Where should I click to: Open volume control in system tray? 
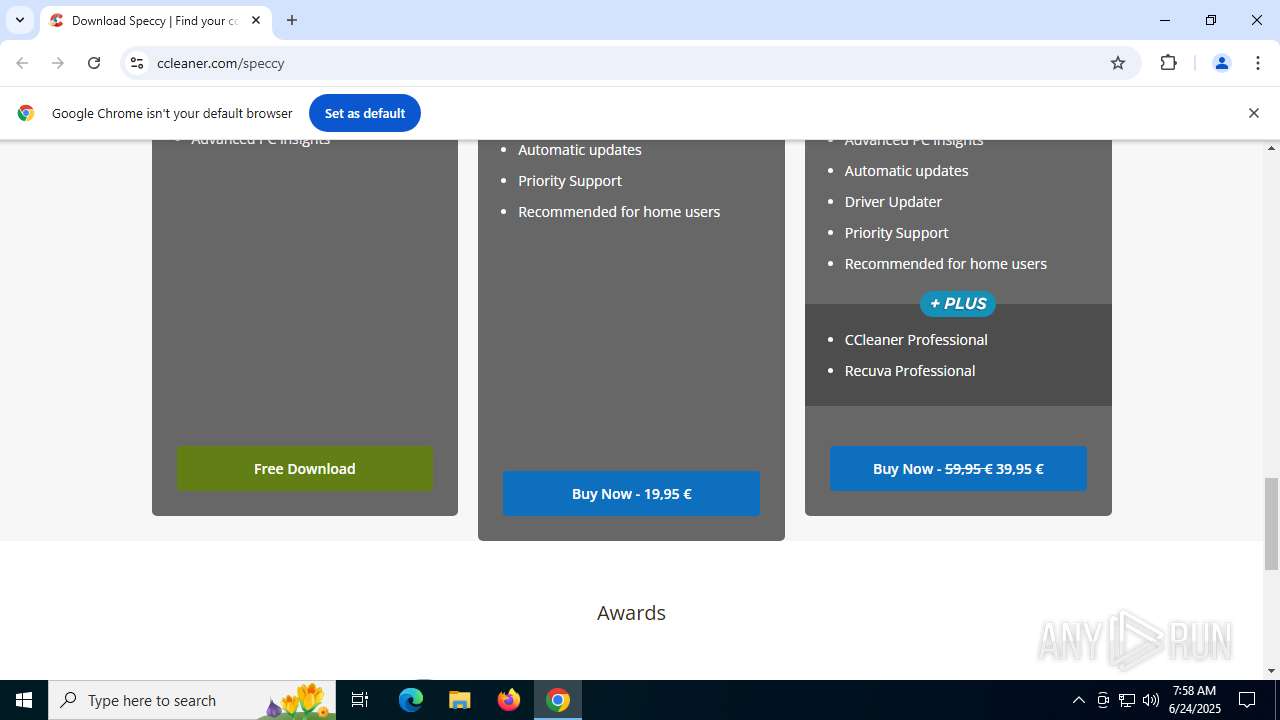1151,700
